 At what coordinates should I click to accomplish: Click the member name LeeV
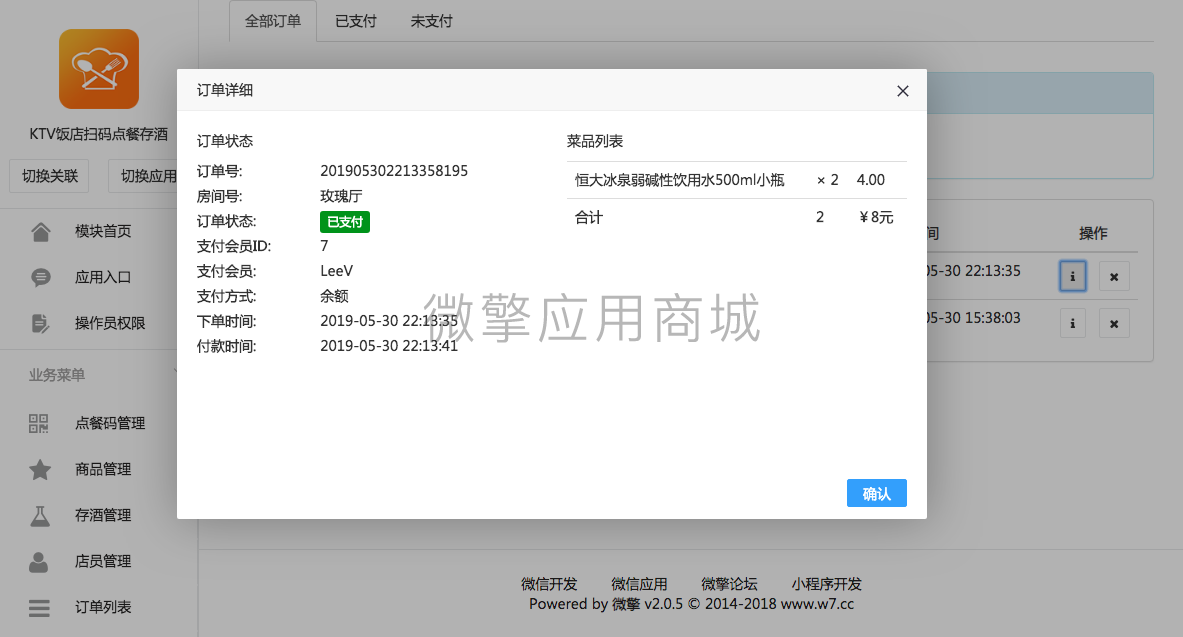[x=336, y=271]
